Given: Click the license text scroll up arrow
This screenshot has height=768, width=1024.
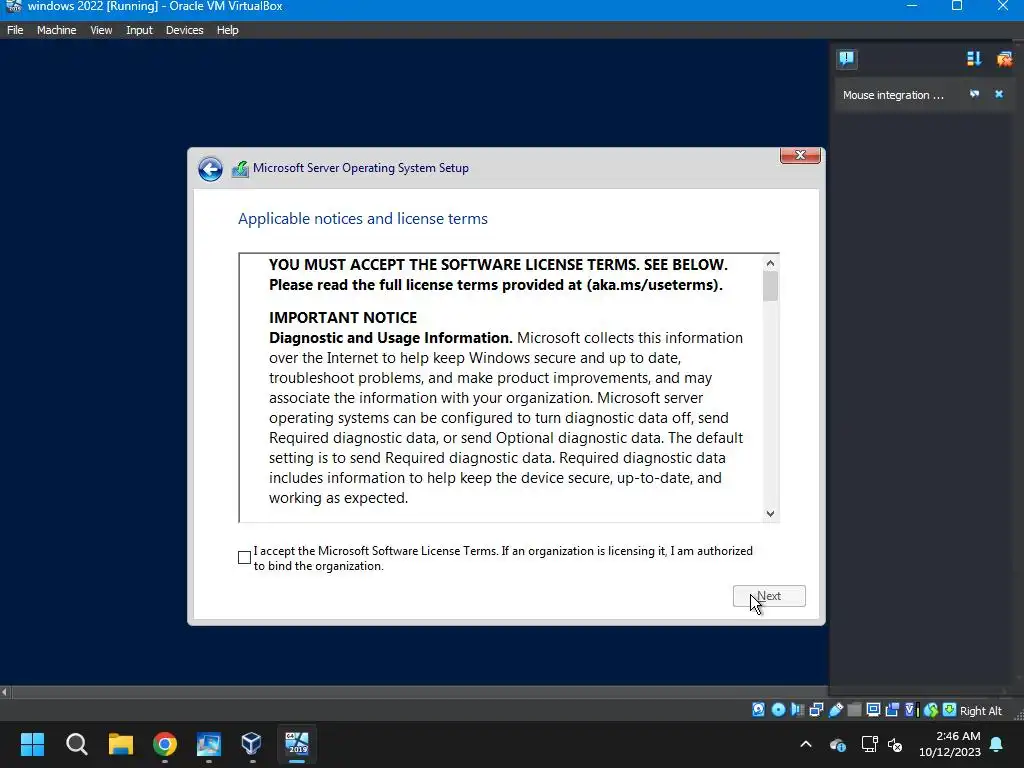Looking at the screenshot, I should pos(771,263).
